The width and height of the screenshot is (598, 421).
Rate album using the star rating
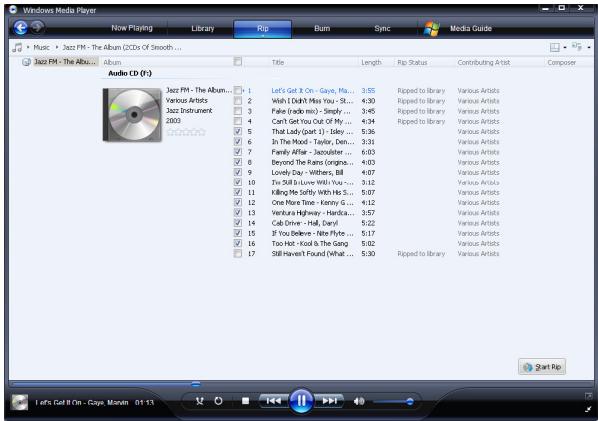186,132
